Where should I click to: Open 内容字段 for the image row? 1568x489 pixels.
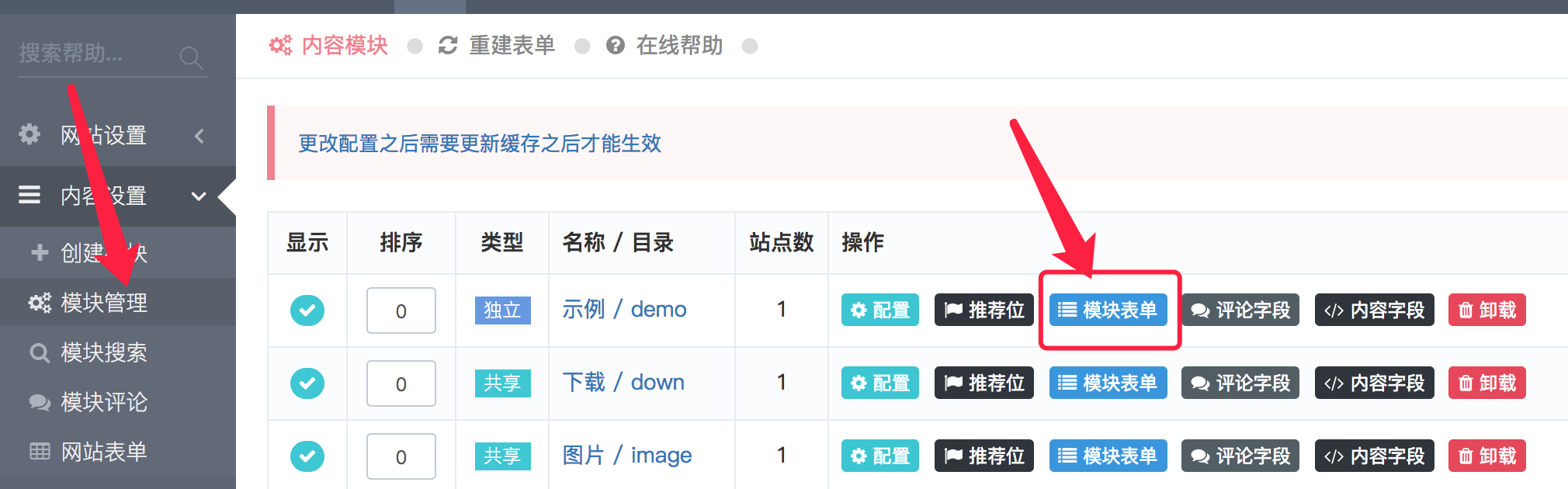(1375, 456)
